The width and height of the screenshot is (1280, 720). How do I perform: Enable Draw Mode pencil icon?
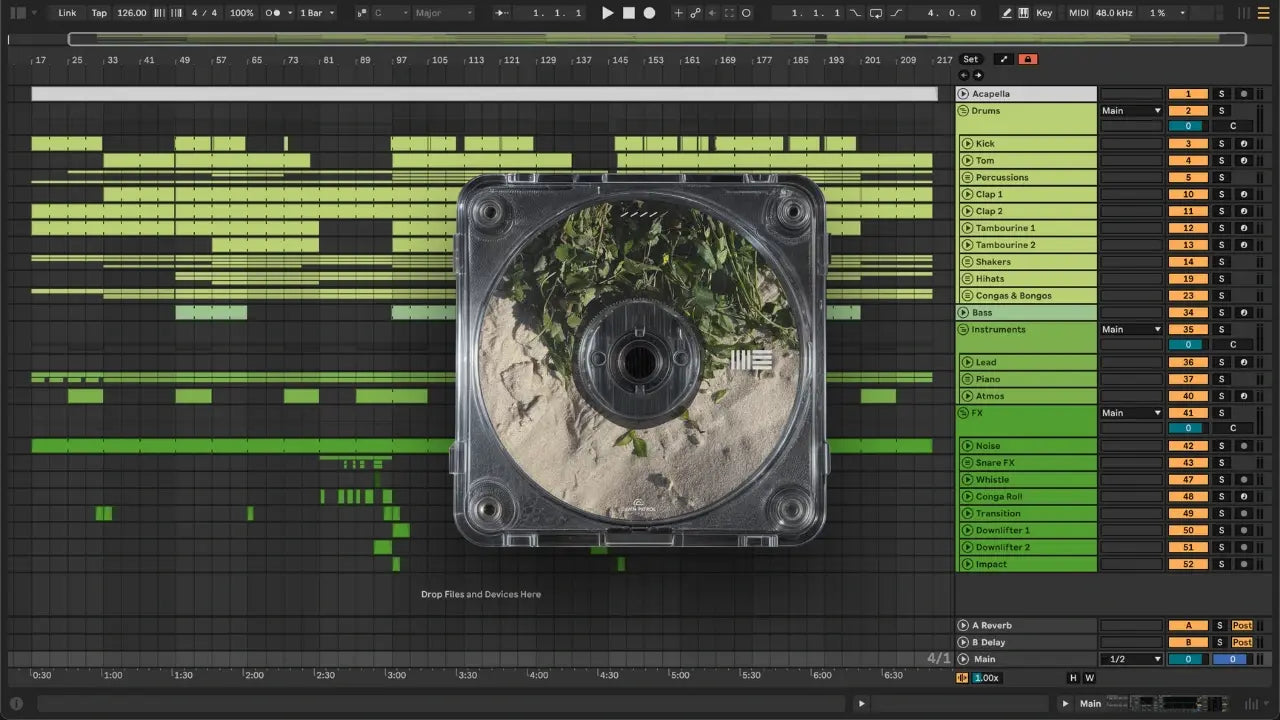coord(1005,13)
